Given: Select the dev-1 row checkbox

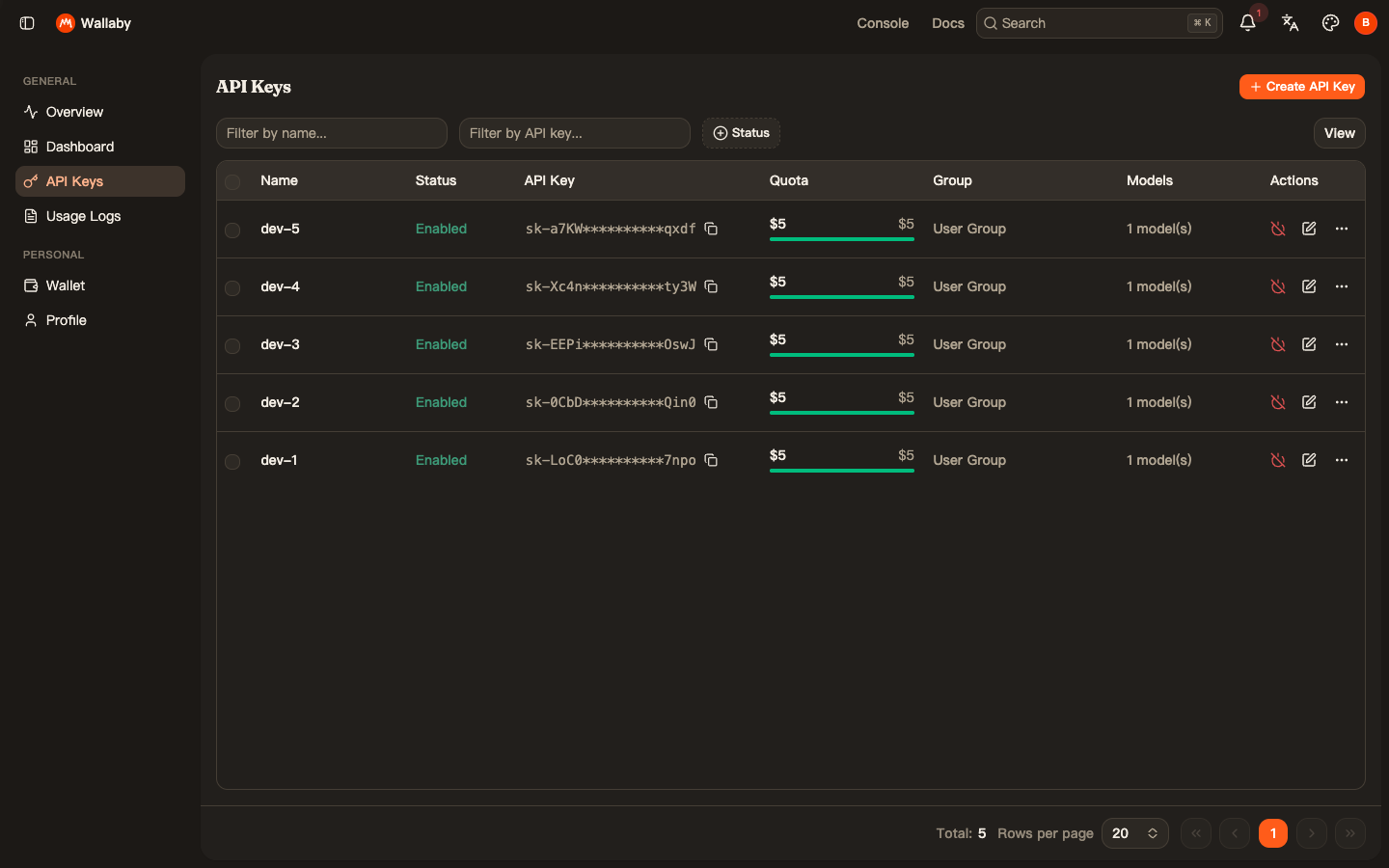Looking at the screenshot, I should coord(232,462).
